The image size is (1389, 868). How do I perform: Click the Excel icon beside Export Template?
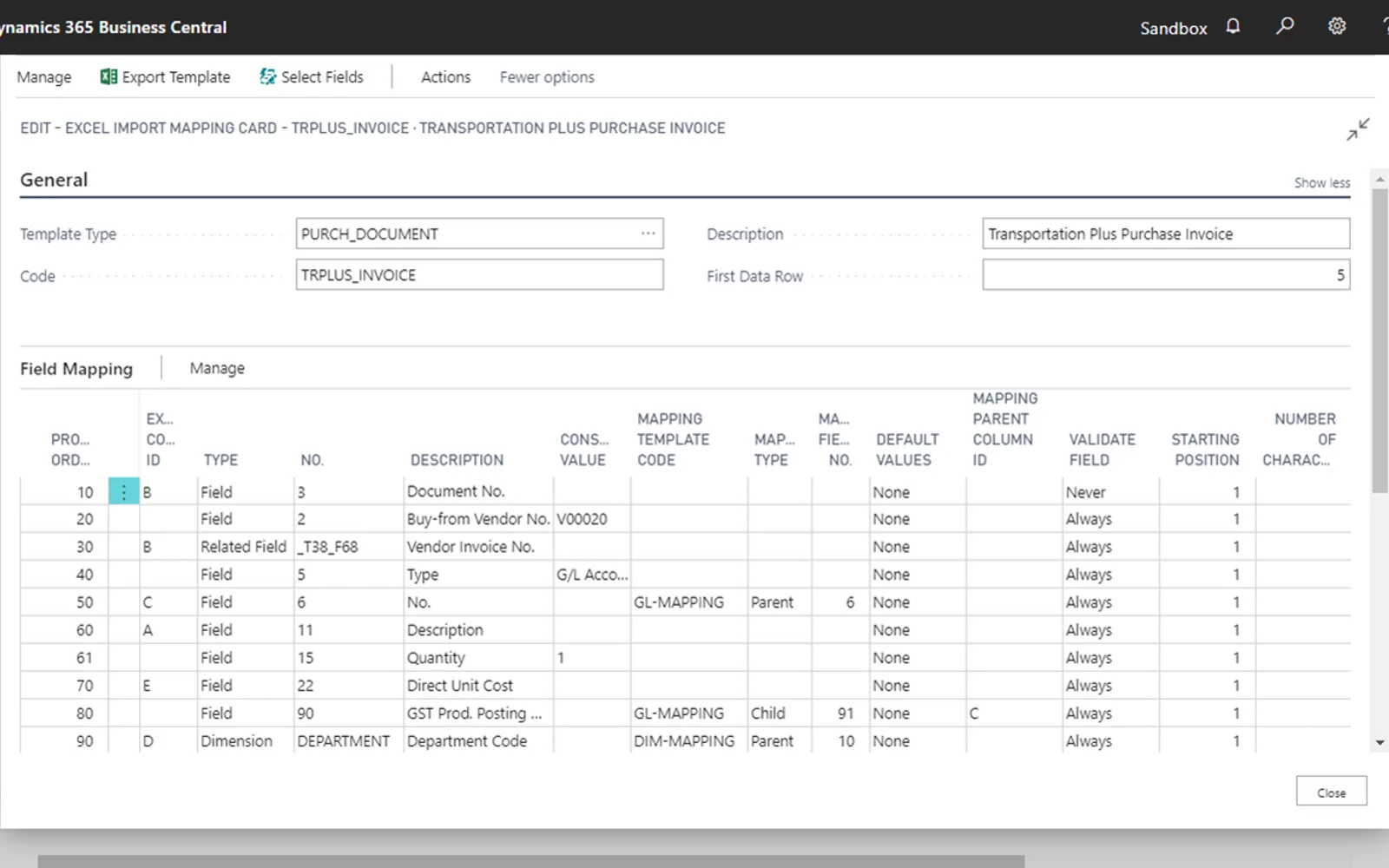click(x=109, y=77)
